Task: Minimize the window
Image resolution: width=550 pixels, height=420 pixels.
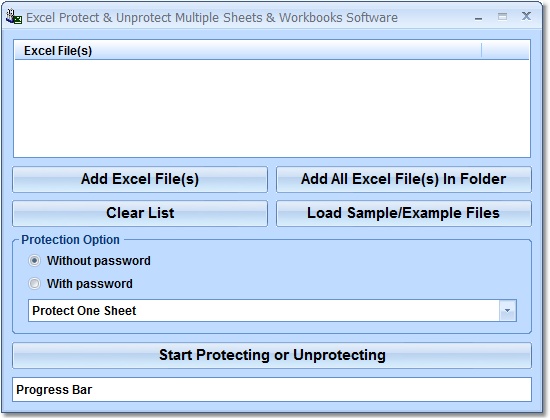Action: [x=478, y=18]
